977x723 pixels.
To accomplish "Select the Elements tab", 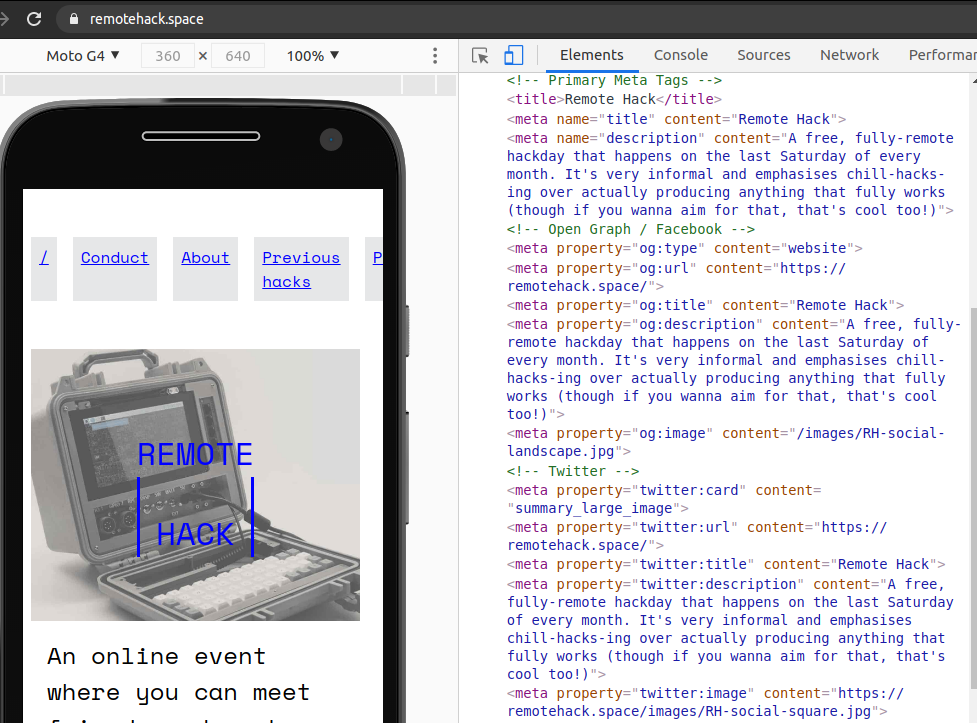I will pyautogui.click(x=591, y=55).
